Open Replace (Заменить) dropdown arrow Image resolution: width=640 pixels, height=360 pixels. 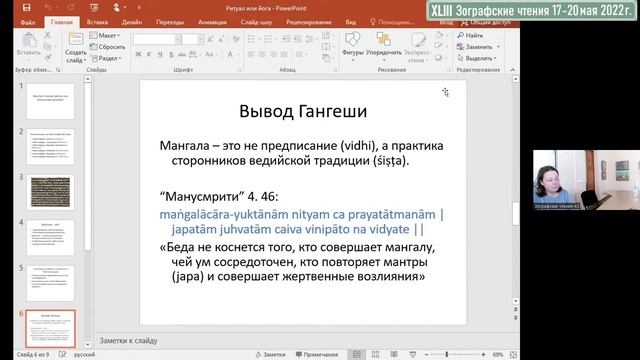coord(498,47)
